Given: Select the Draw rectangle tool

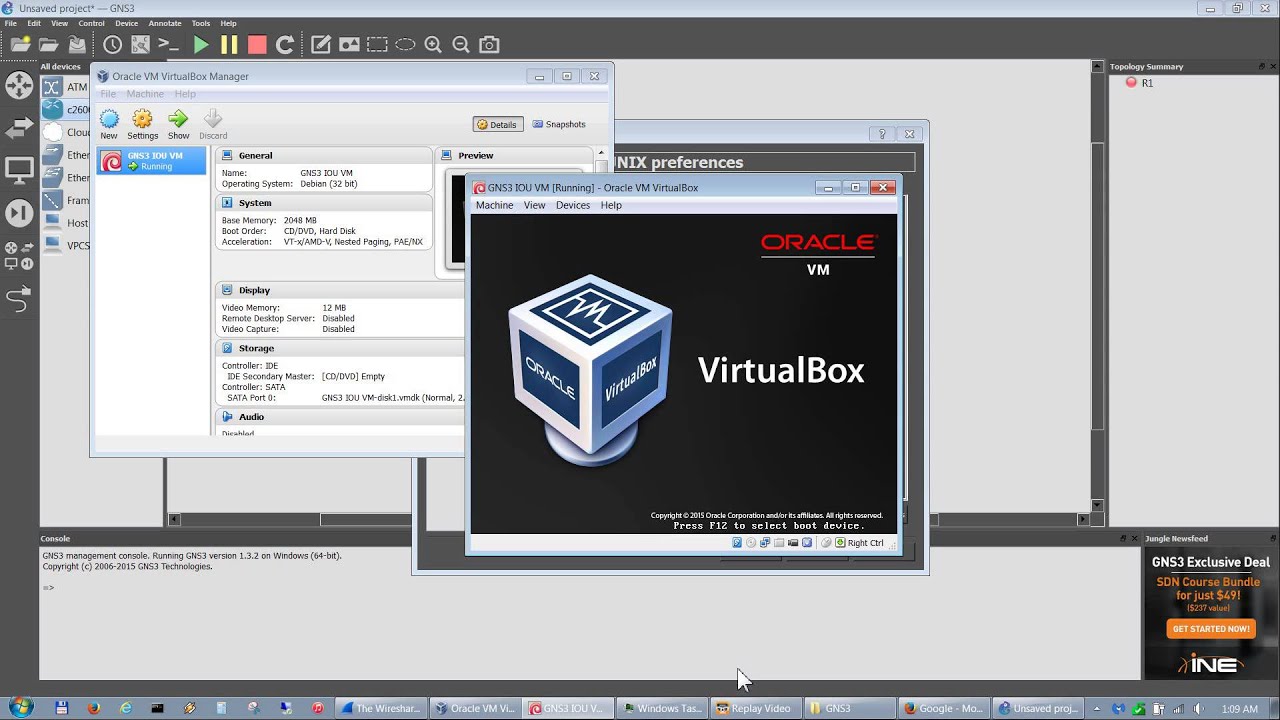Looking at the screenshot, I should (377, 45).
